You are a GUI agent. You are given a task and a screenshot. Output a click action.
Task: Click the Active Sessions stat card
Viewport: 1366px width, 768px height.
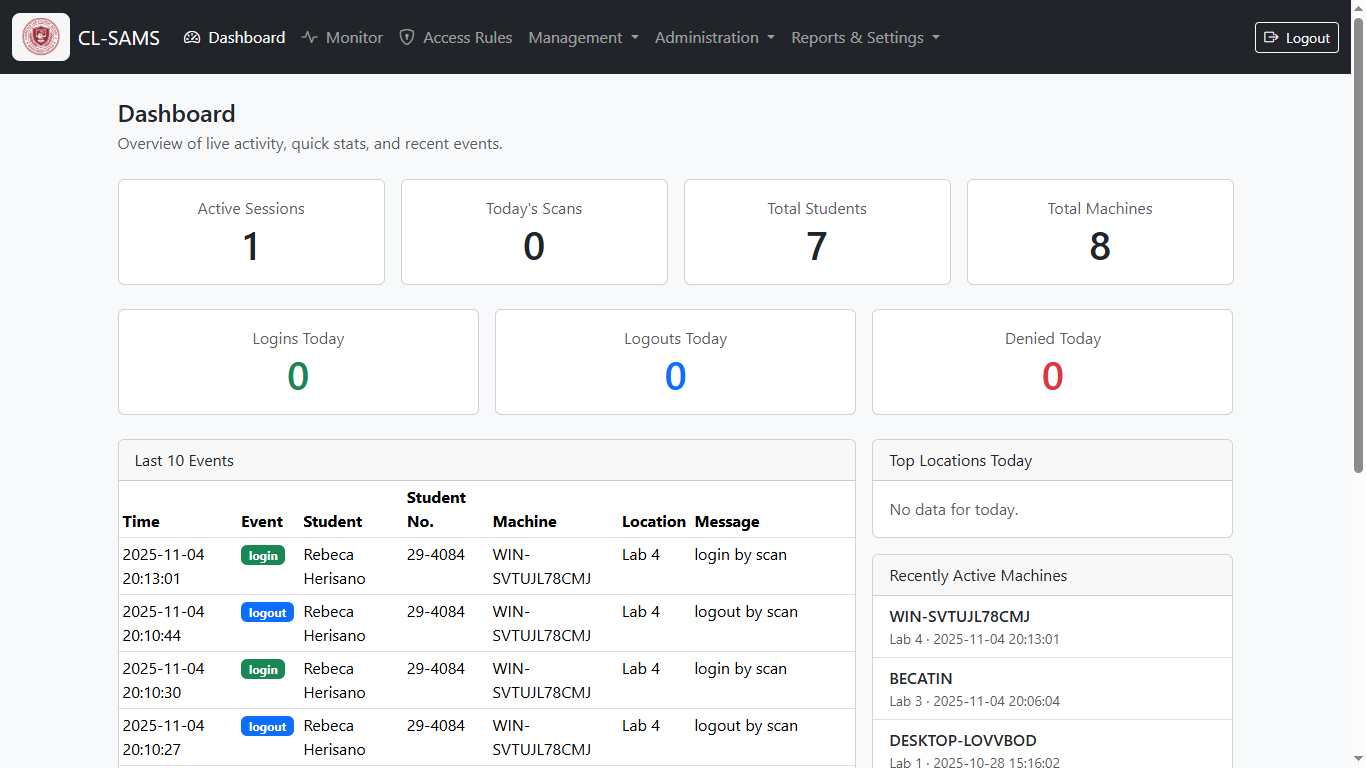click(251, 232)
